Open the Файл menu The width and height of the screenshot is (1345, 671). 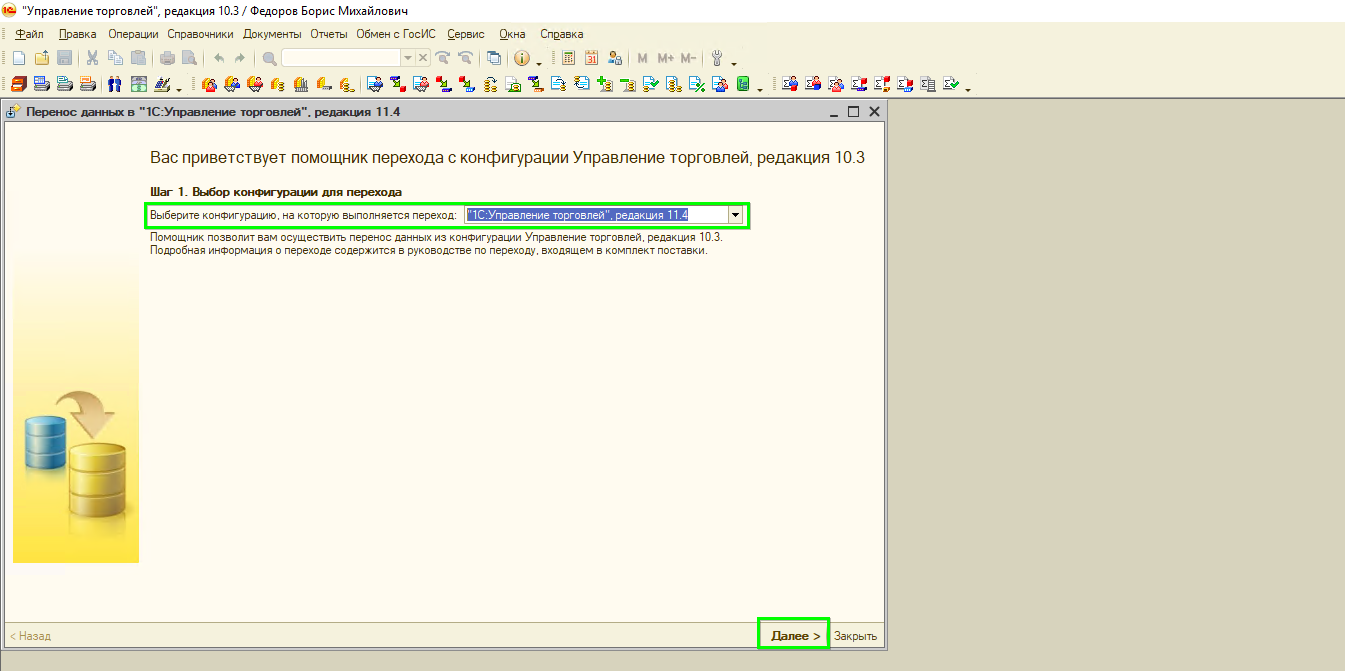(x=30, y=34)
